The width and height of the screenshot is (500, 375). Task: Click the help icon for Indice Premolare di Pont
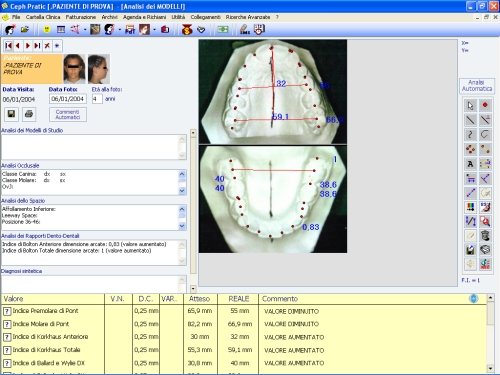(7, 311)
